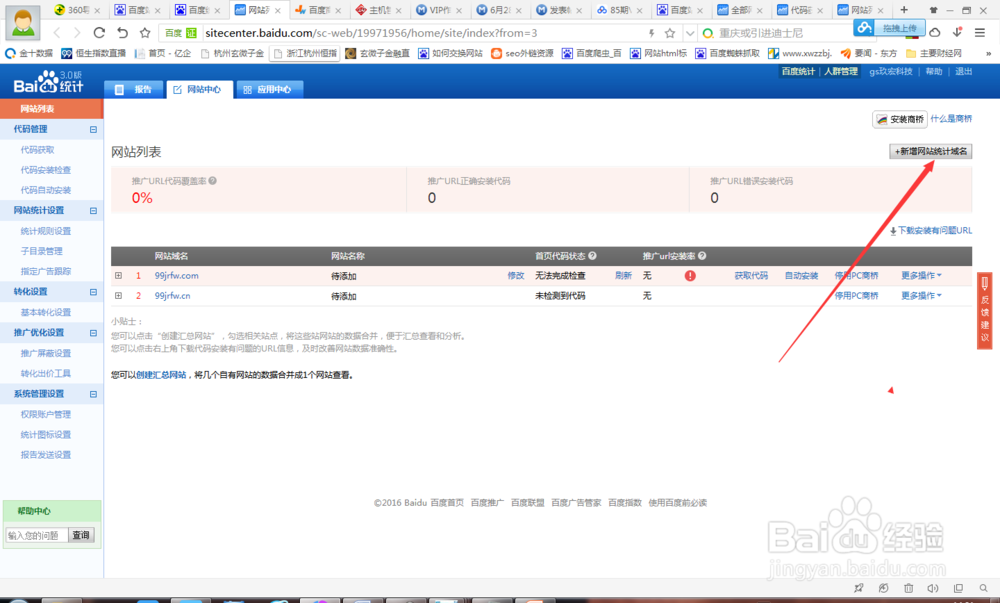Click the help icon beside 推广URL代码覆盖率
The image size is (1000, 603).
[212, 180]
